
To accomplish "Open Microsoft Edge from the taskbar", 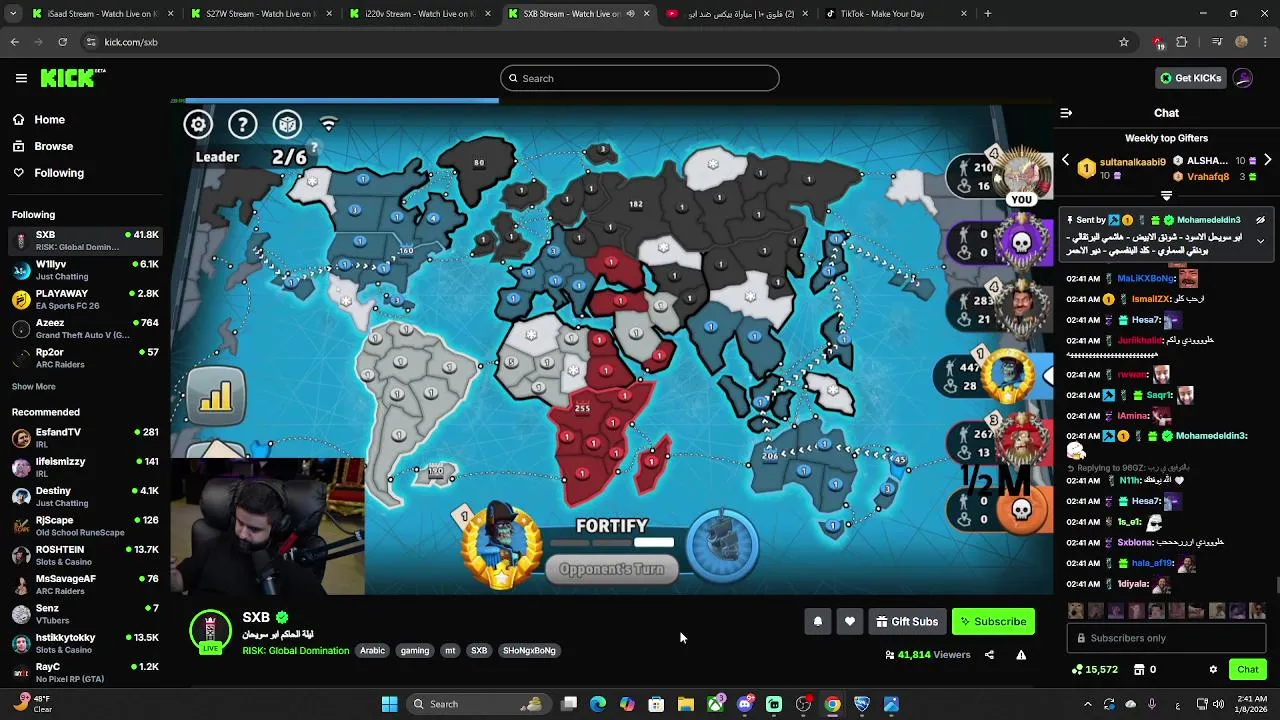I will coord(598,704).
